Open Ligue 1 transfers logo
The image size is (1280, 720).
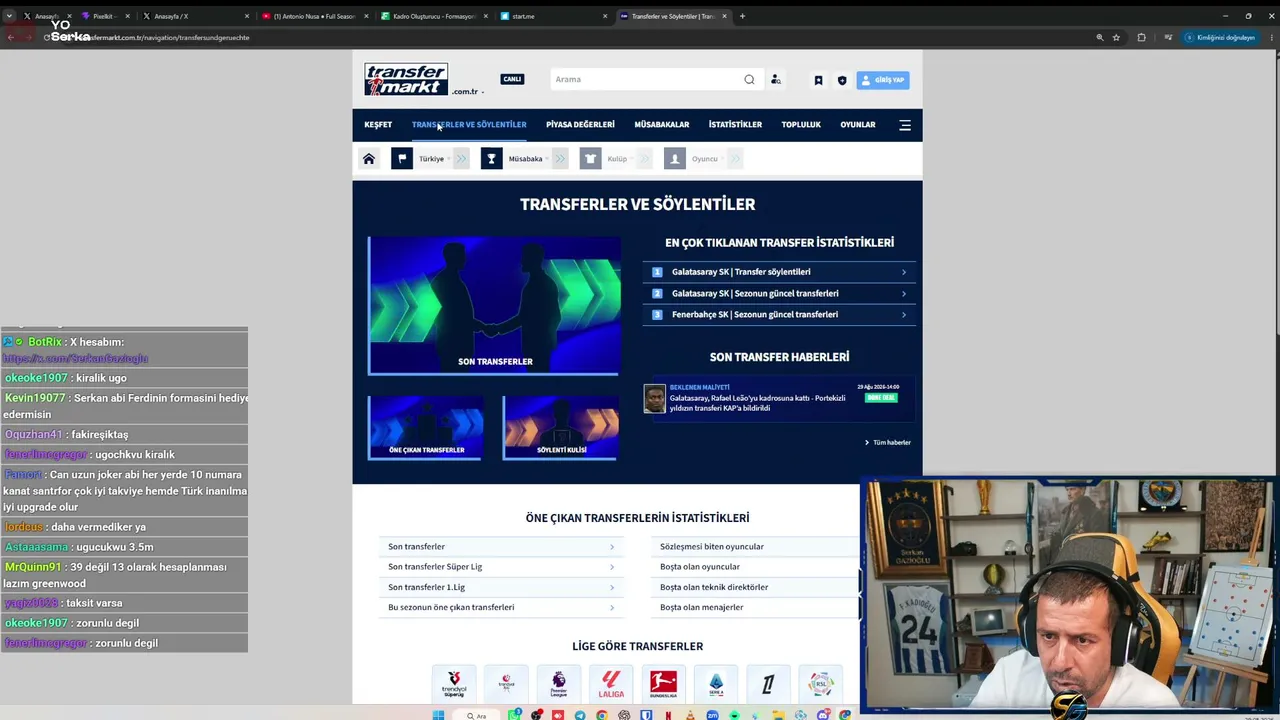click(x=768, y=684)
